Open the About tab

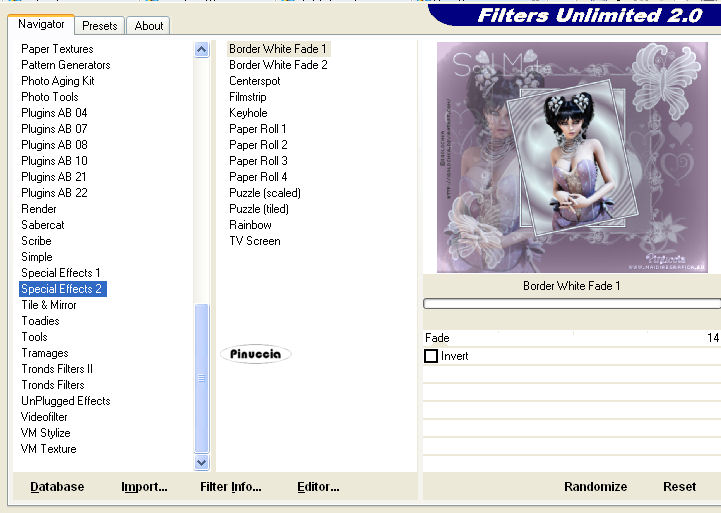tap(149, 26)
